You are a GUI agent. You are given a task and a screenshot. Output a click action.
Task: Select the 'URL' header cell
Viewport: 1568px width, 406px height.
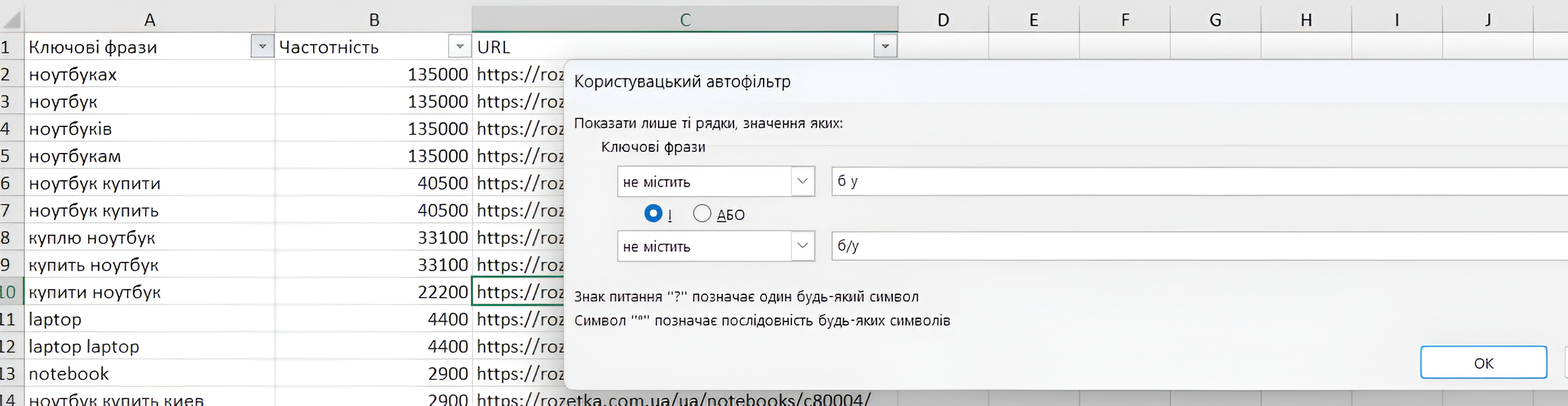tap(685, 46)
